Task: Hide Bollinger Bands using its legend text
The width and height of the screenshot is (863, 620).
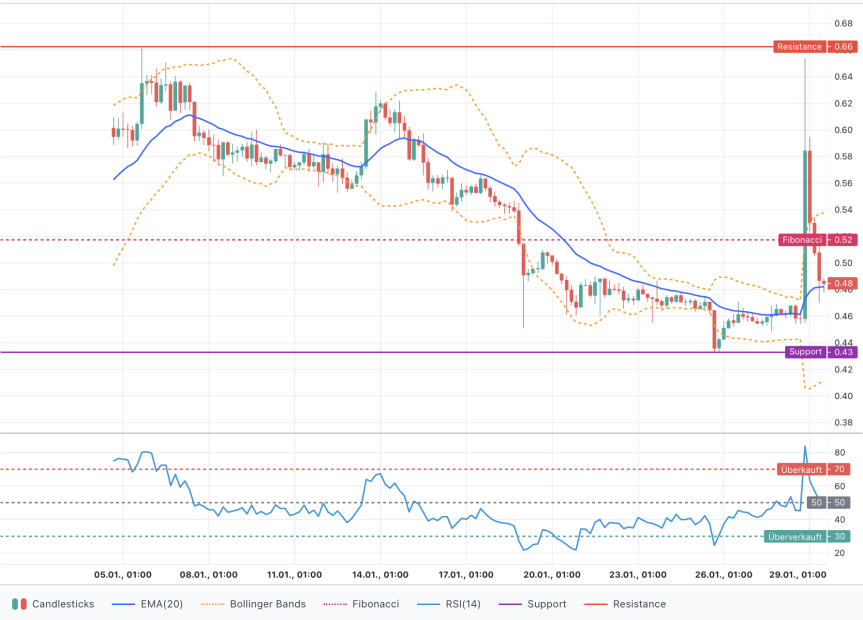Action: pyautogui.click(x=267, y=604)
